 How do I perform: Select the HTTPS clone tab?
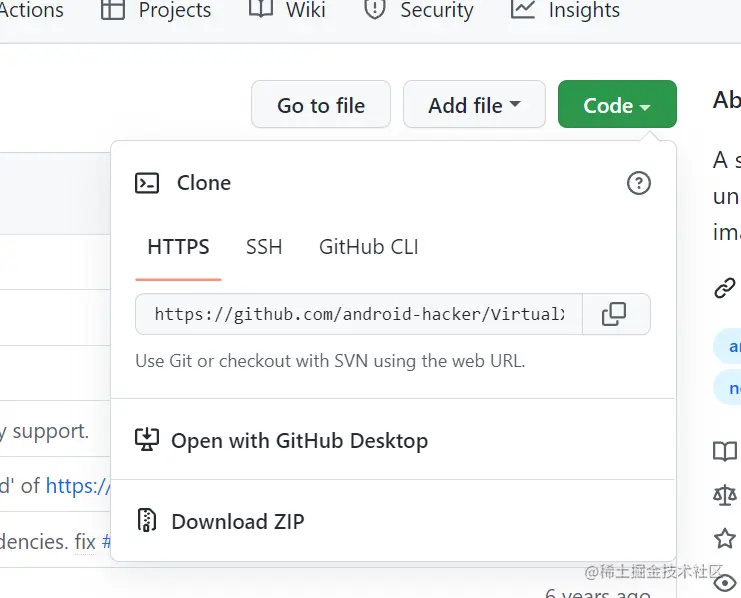click(x=178, y=247)
